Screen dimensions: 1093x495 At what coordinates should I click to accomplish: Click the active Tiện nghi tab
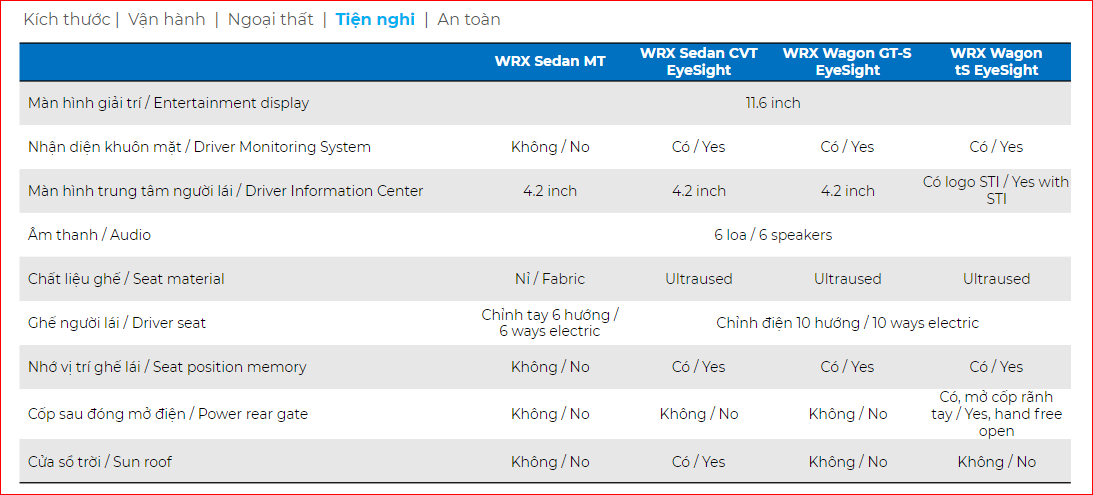(375, 19)
